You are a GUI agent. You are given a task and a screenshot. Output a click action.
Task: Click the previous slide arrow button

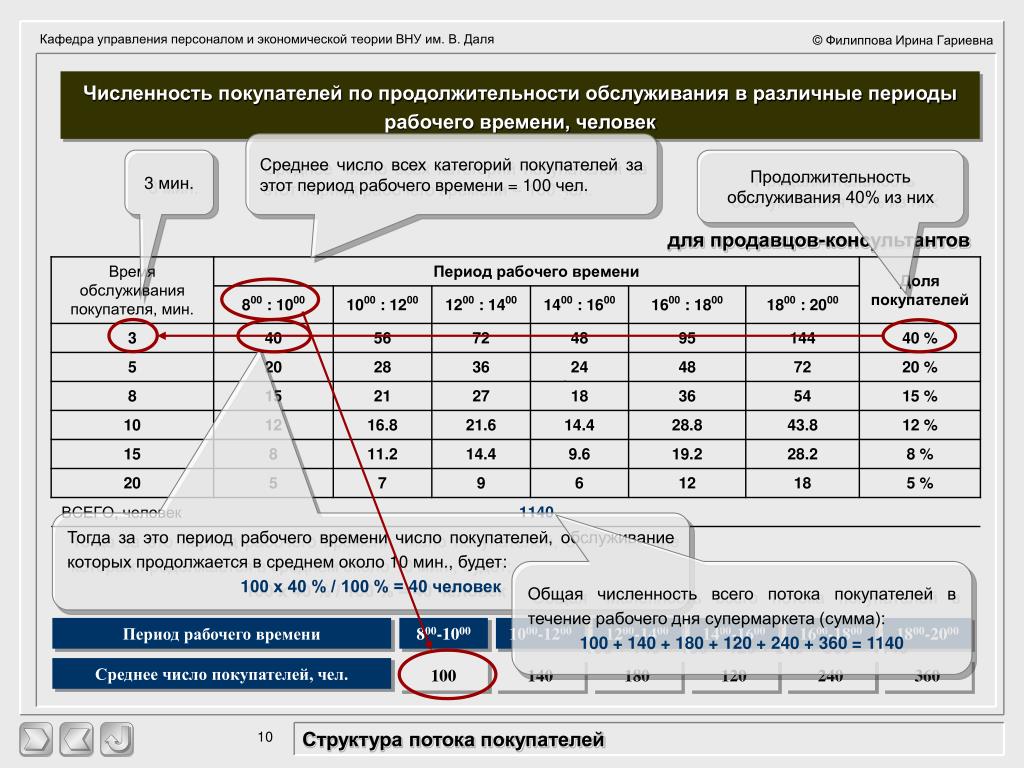(x=76, y=739)
